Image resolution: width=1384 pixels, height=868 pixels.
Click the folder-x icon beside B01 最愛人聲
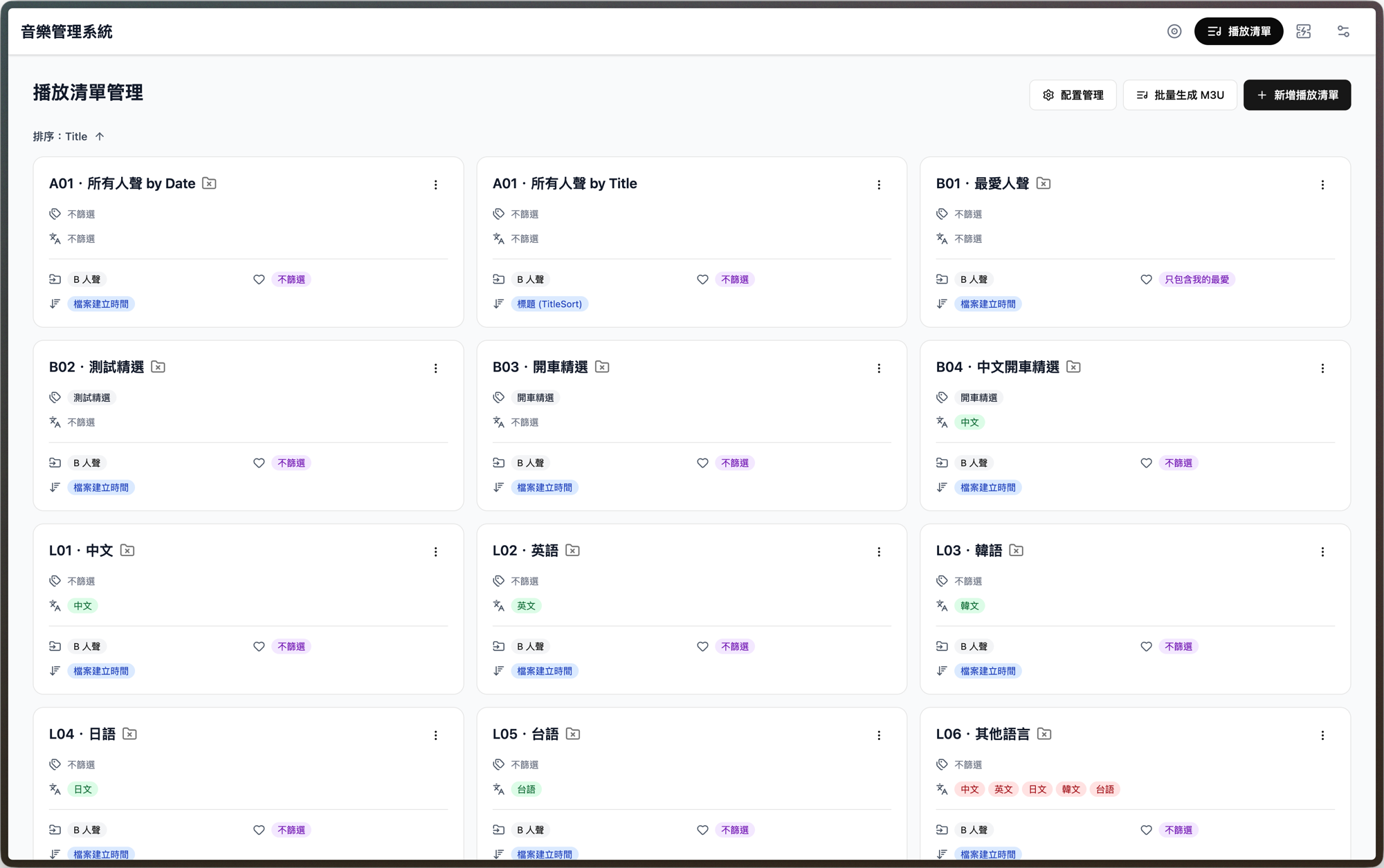click(1044, 183)
